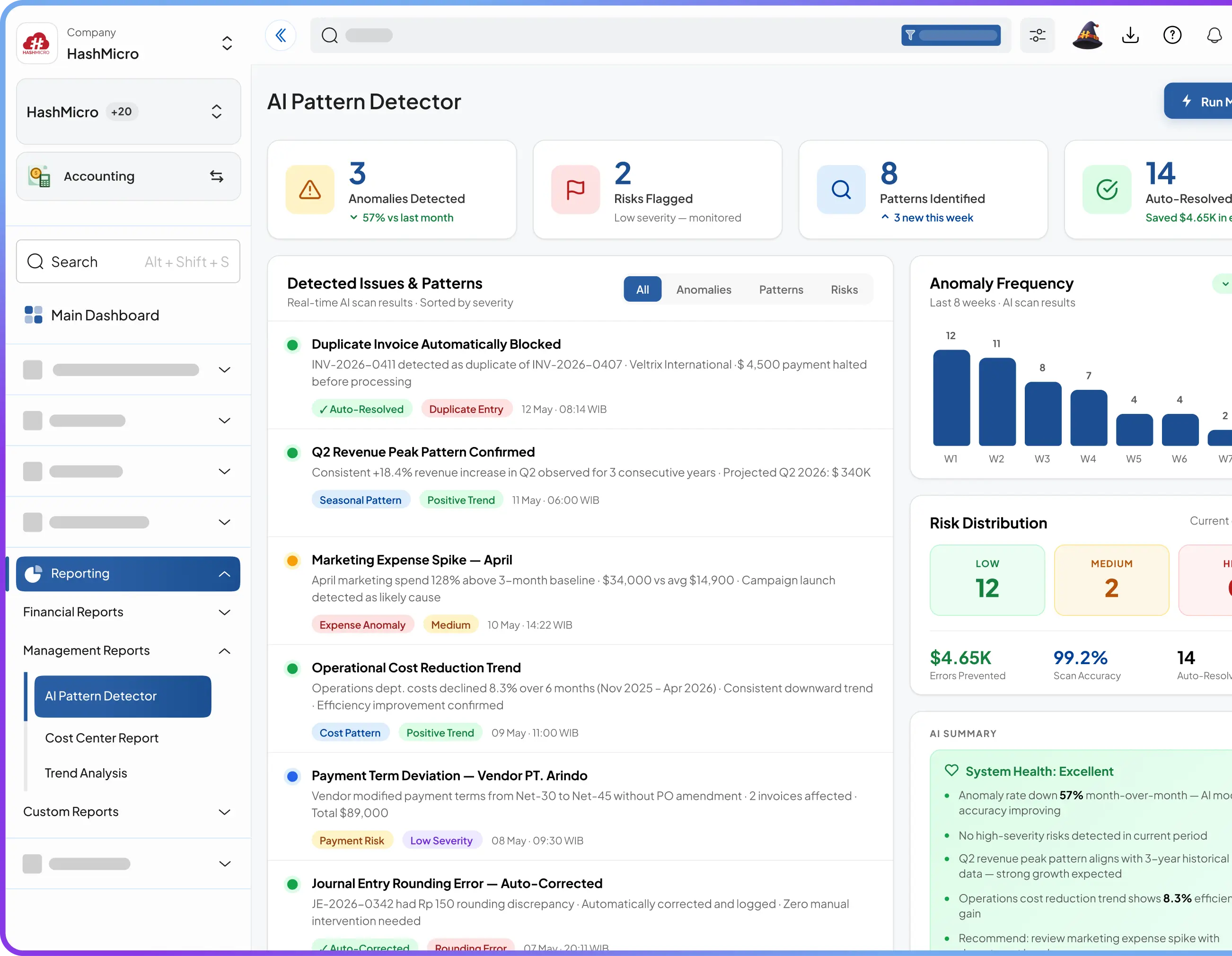This screenshot has height=956, width=1232.
Task: Click the Expense Anomaly tag
Action: pyautogui.click(x=362, y=624)
